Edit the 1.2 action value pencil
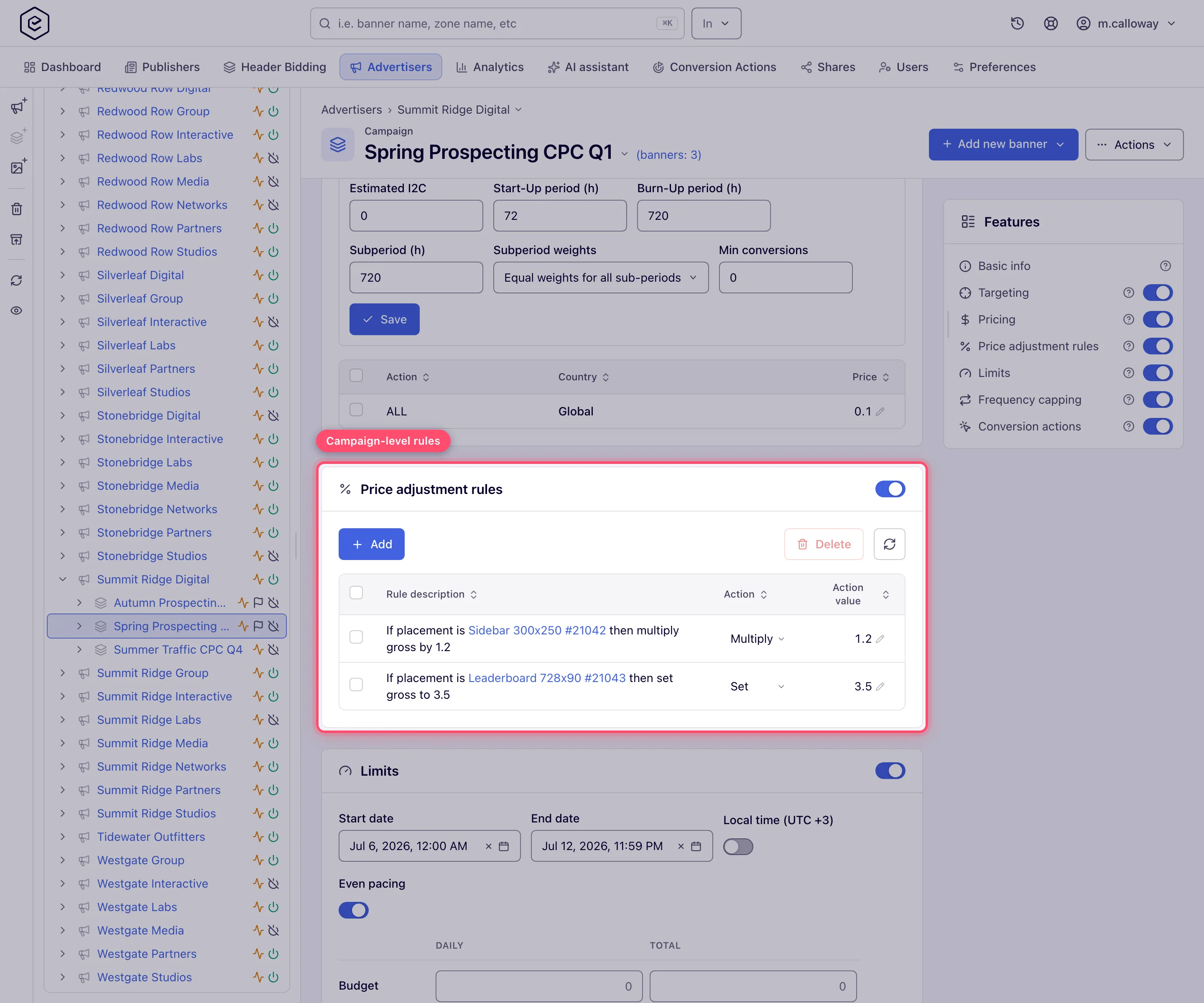 (880, 639)
